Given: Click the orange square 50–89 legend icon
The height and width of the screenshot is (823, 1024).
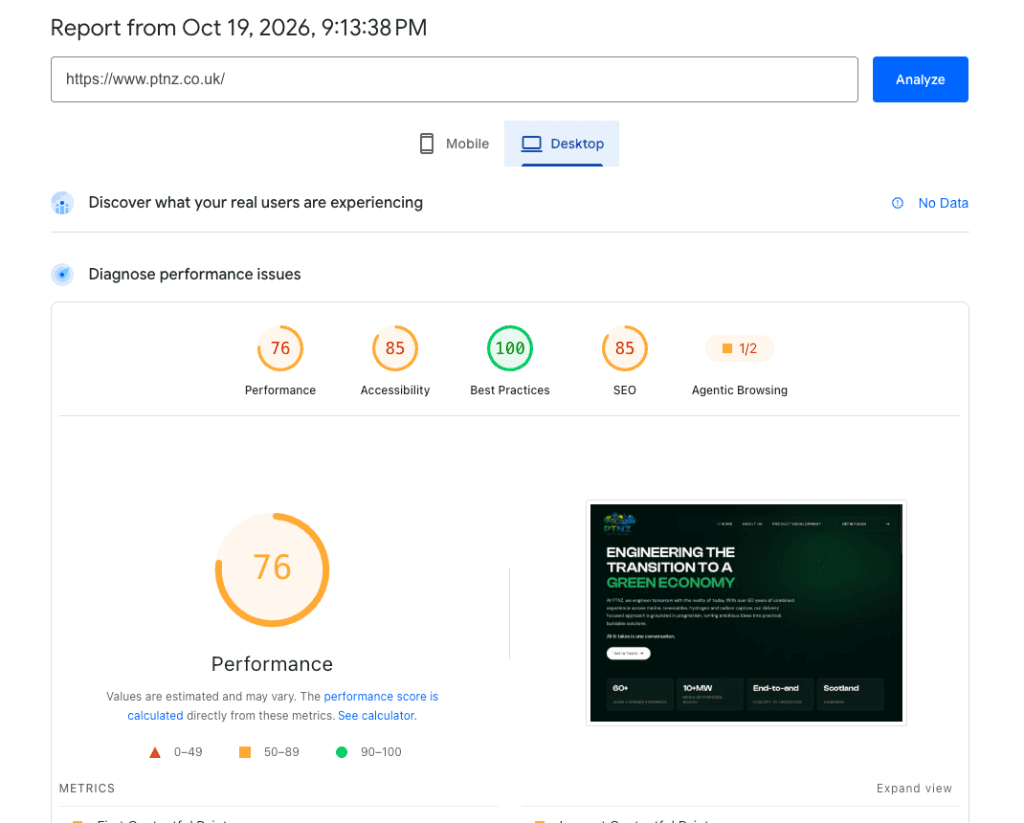Looking at the screenshot, I should [245, 752].
